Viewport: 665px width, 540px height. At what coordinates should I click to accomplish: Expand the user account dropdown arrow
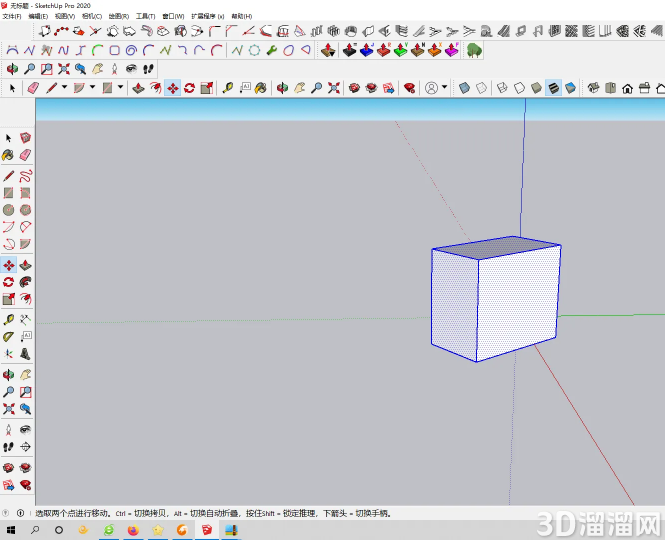pos(444,87)
